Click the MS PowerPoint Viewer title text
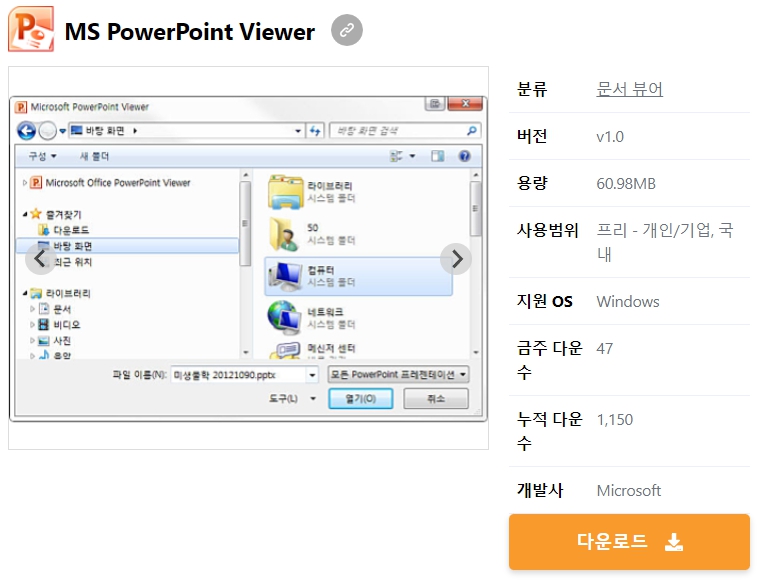The height and width of the screenshot is (581, 758). pyautogui.click(x=190, y=32)
